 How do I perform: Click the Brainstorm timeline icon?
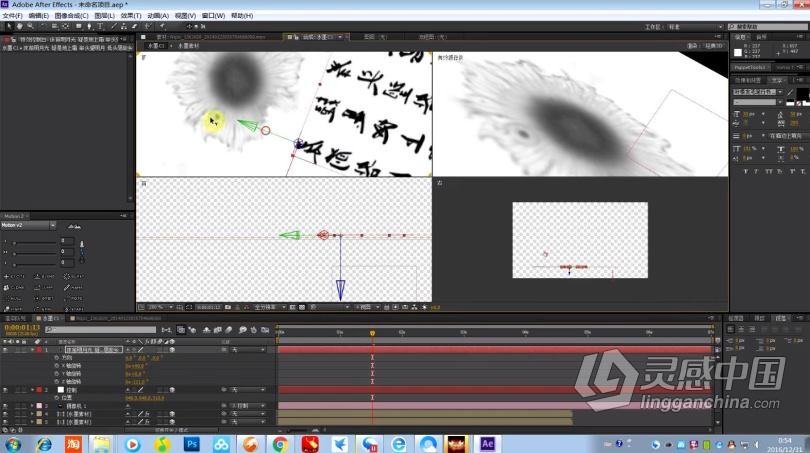pyautogui.click(x=242, y=330)
